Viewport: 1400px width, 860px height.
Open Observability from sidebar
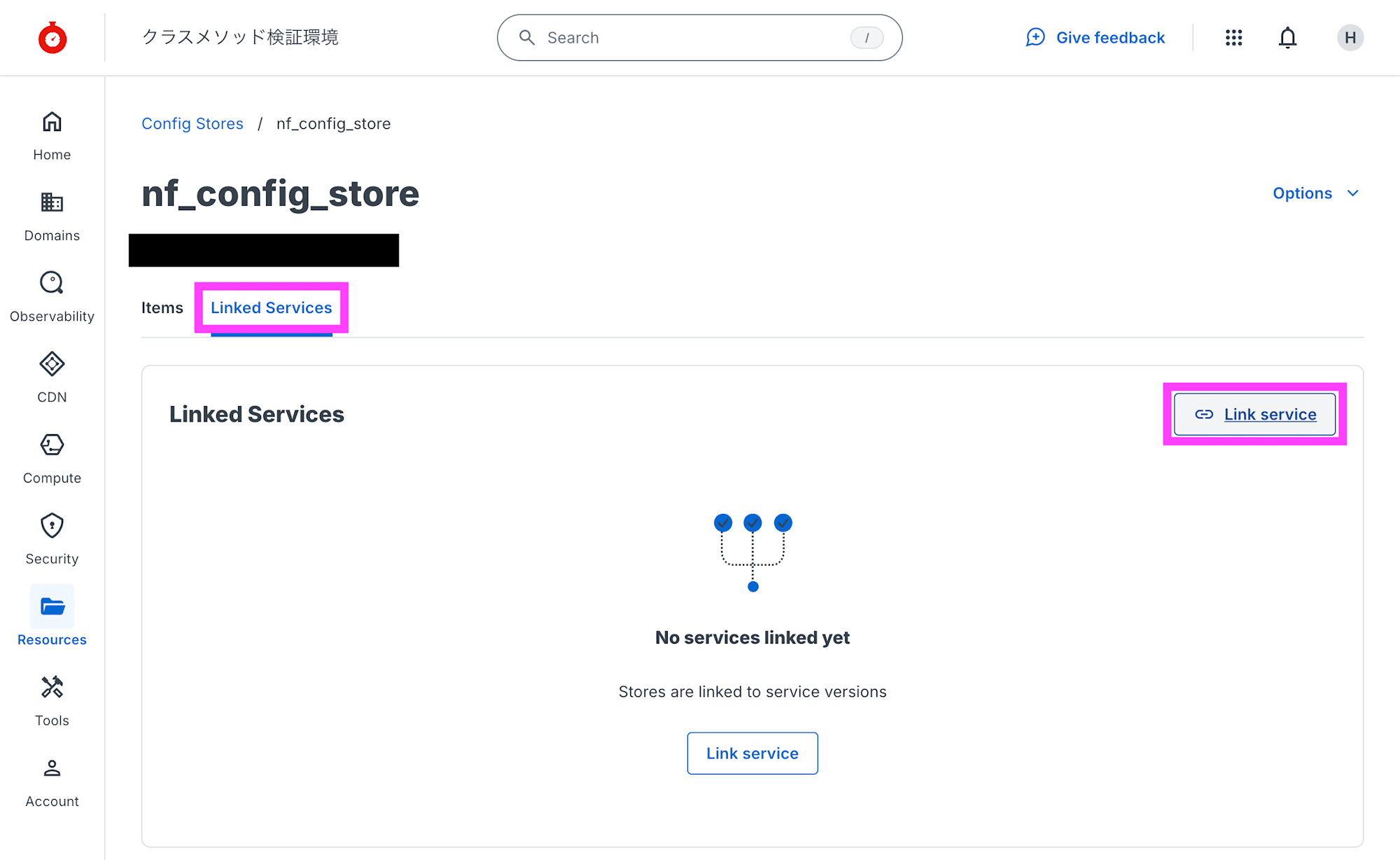click(52, 296)
